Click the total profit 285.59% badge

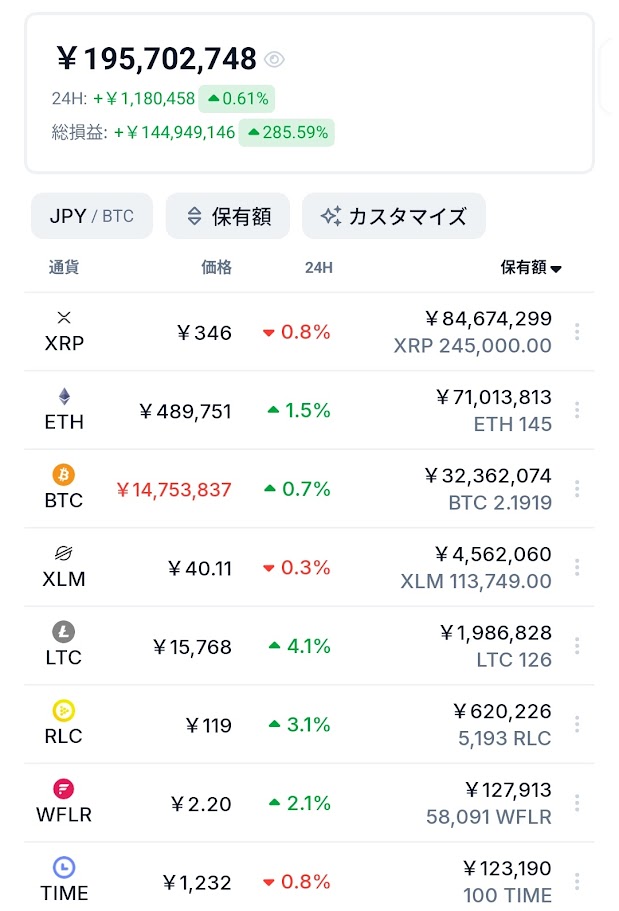(x=287, y=133)
